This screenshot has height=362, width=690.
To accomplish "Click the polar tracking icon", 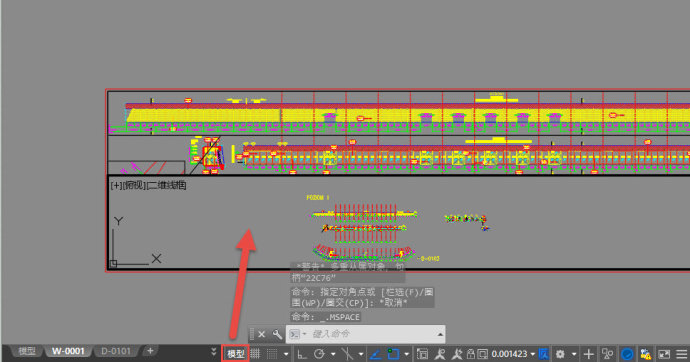I will coord(319,354).
